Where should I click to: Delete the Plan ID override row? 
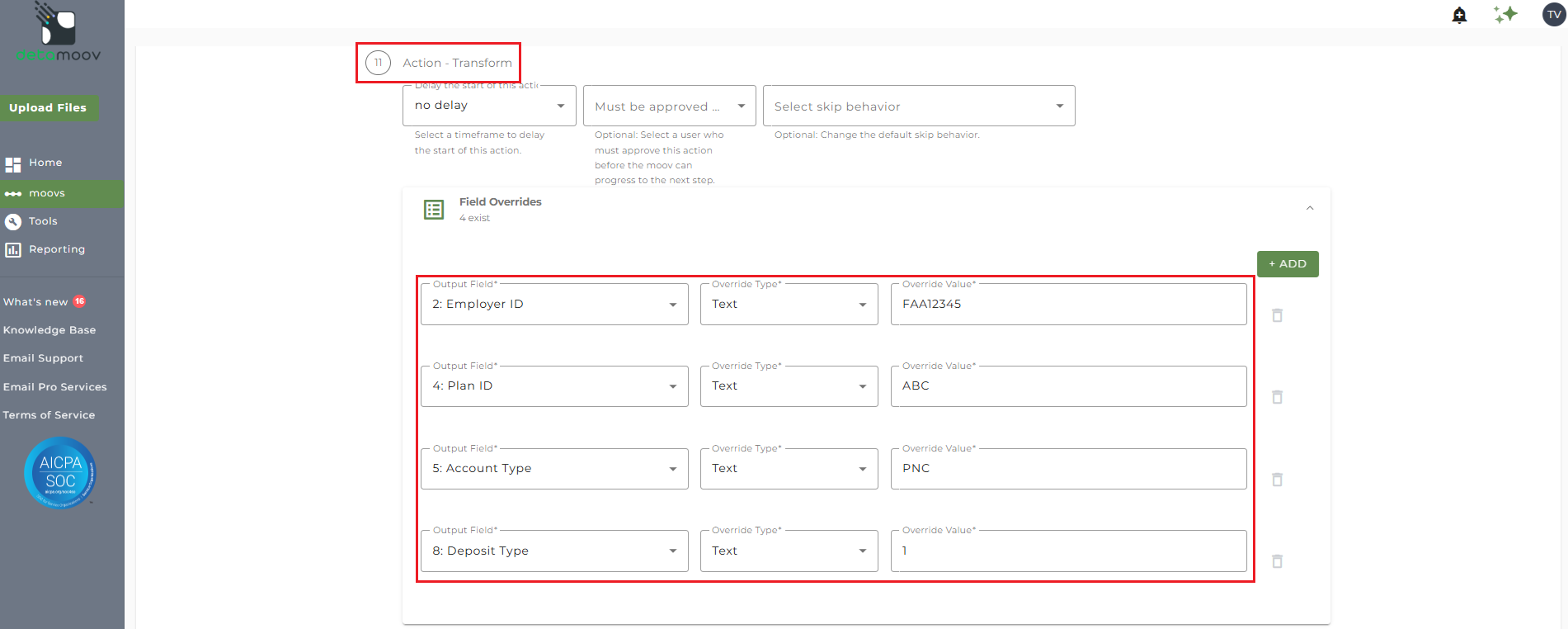1277,397
